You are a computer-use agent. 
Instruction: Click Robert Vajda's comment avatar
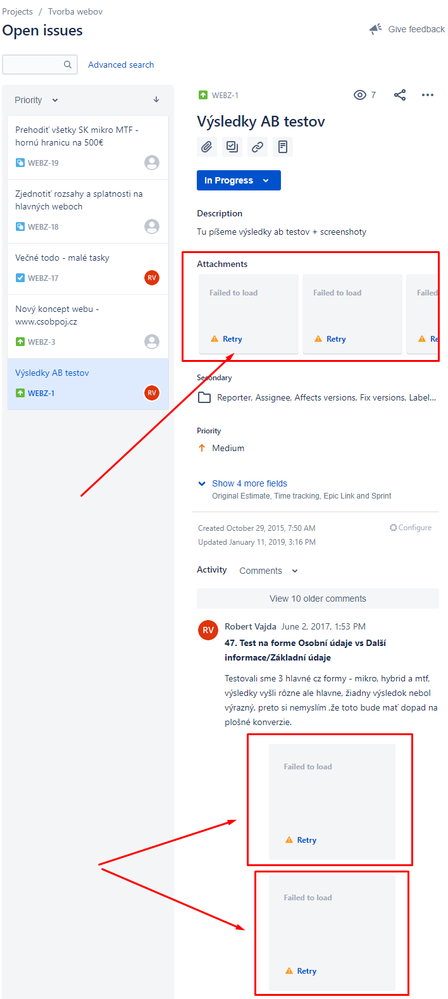click(x=208, y=630)
